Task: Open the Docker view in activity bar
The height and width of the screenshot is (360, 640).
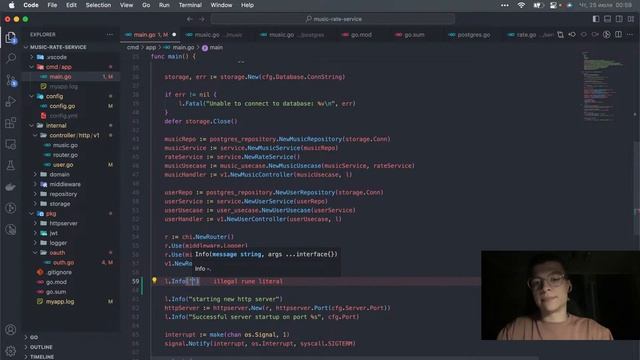Action: (x=11, y=187)
